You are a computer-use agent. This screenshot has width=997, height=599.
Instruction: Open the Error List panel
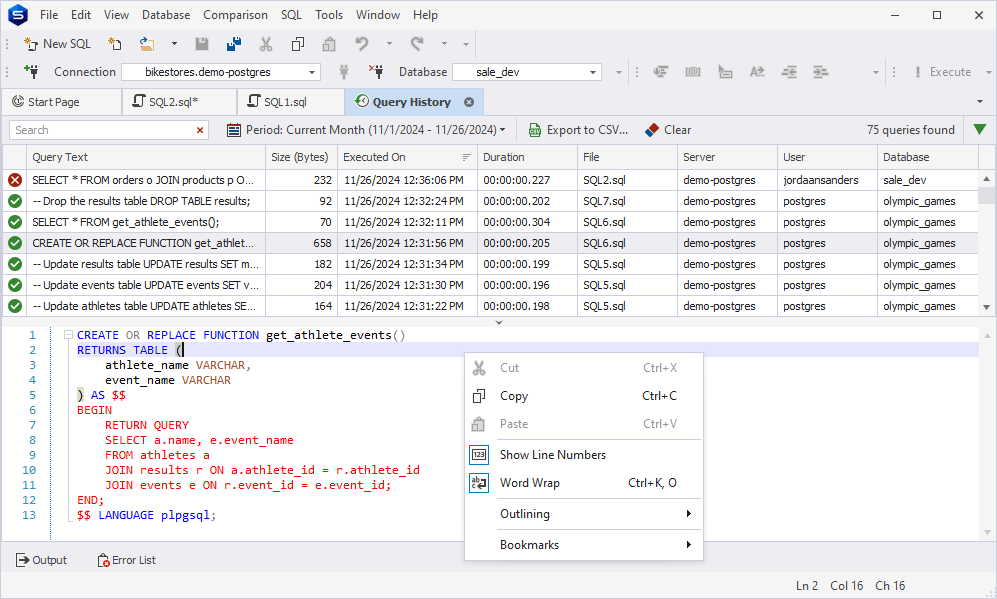click(126, 560)
